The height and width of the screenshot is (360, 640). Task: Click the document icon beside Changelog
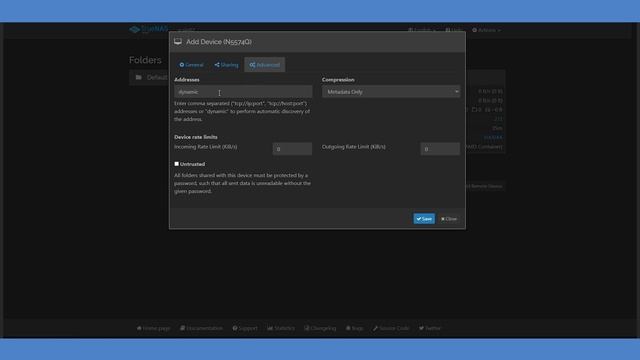307,328
